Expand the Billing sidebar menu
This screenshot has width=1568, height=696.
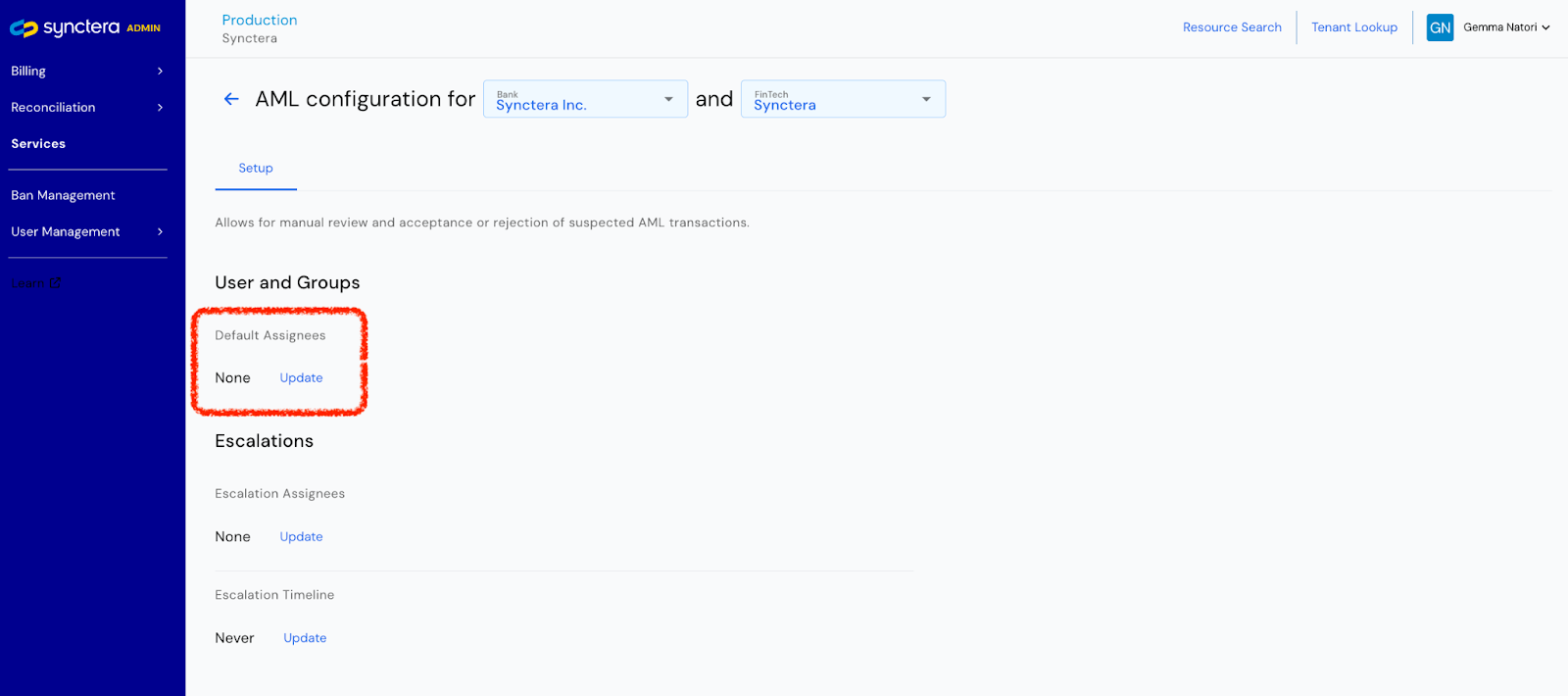(87, 71)
